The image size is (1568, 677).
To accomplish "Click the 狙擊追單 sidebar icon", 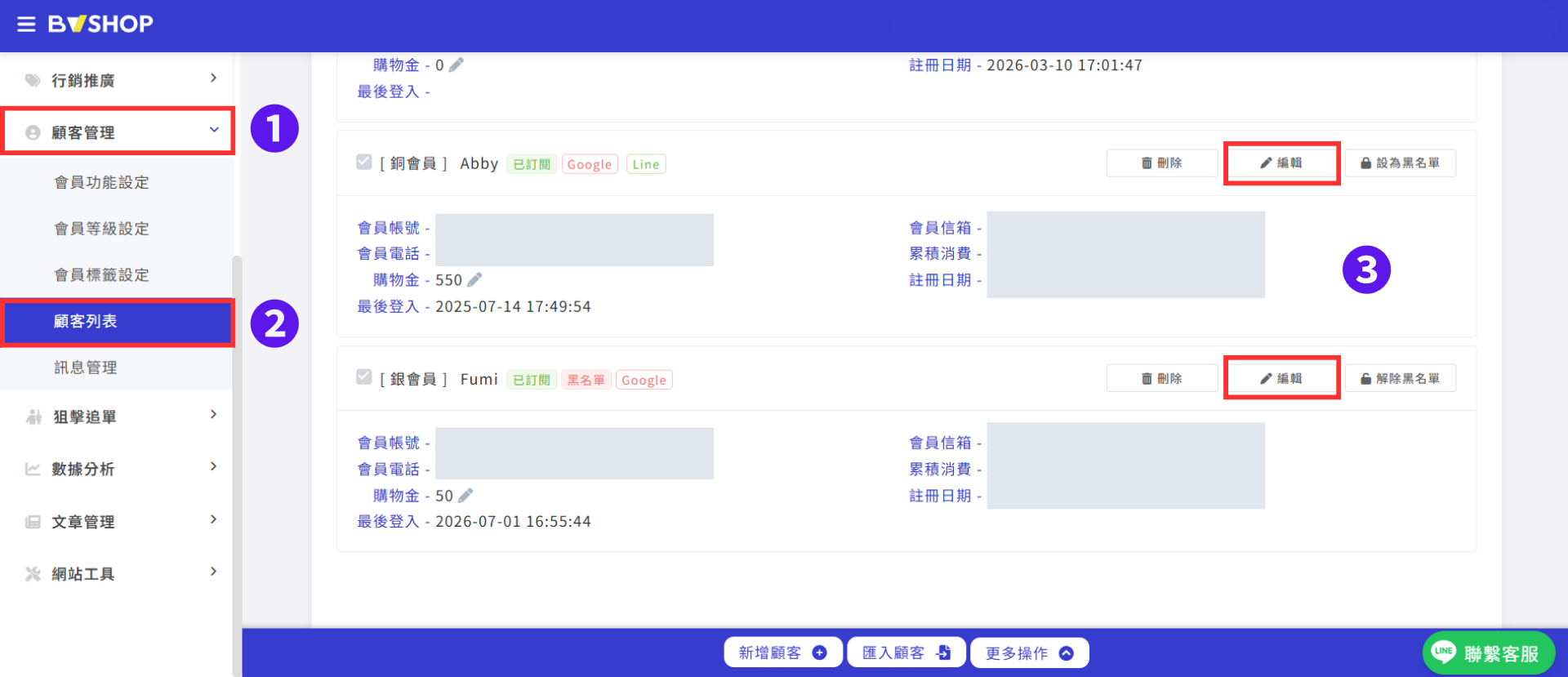I will click(33, 416).
